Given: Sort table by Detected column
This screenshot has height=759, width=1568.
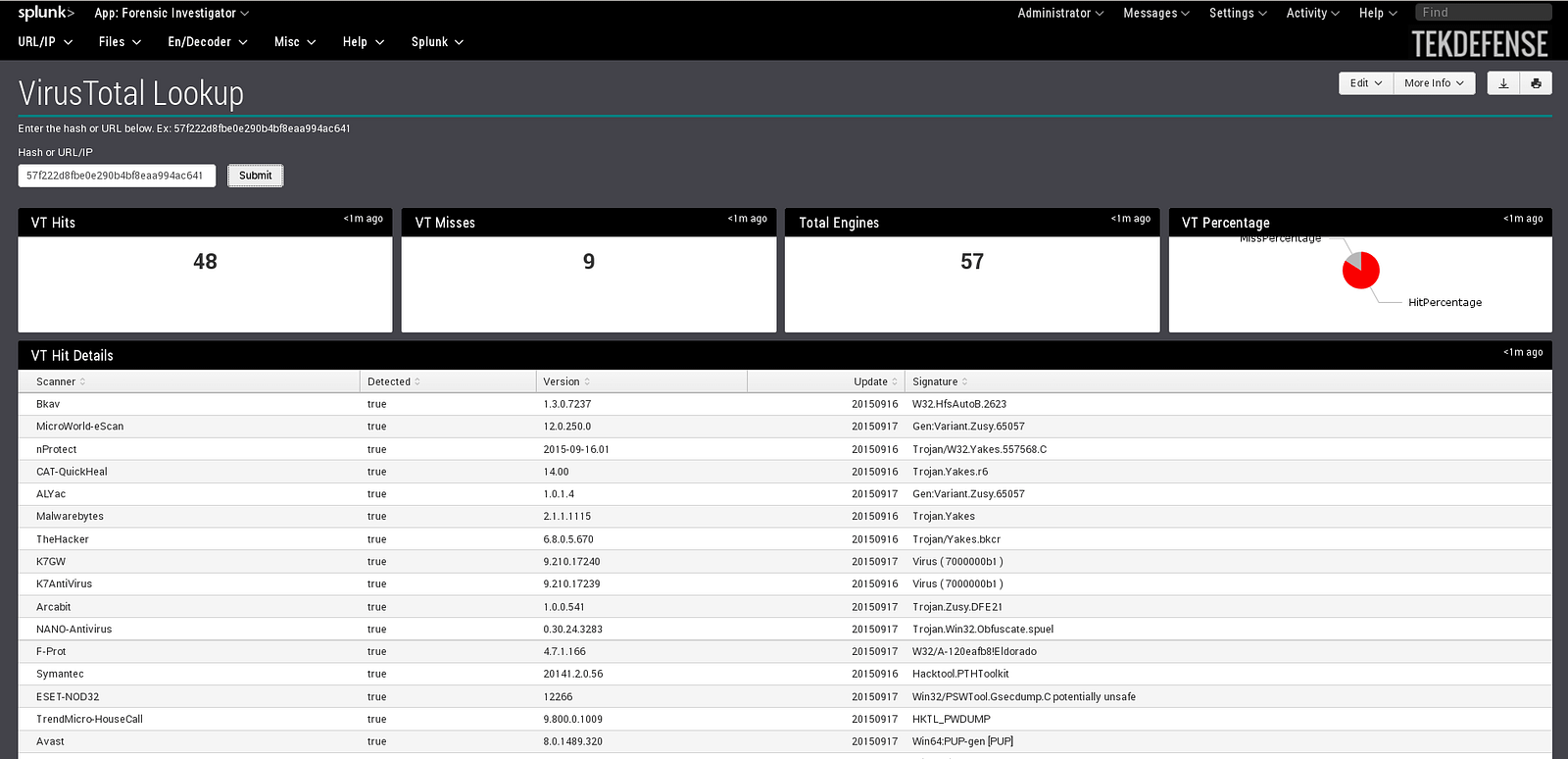Looking at the screenshot, I should pyautogui.click(x=394, y=381).
